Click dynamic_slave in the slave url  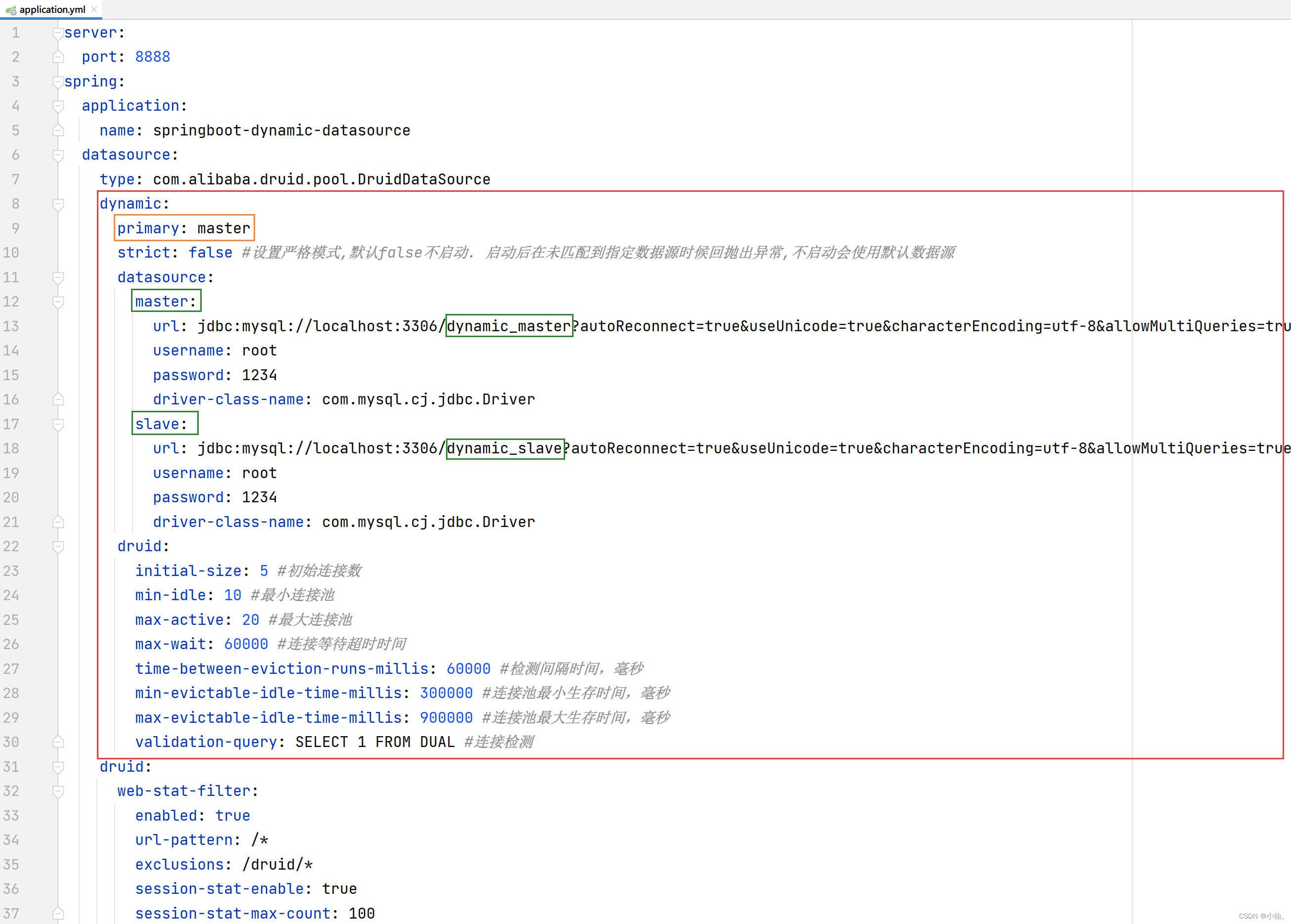click(505, 448)
